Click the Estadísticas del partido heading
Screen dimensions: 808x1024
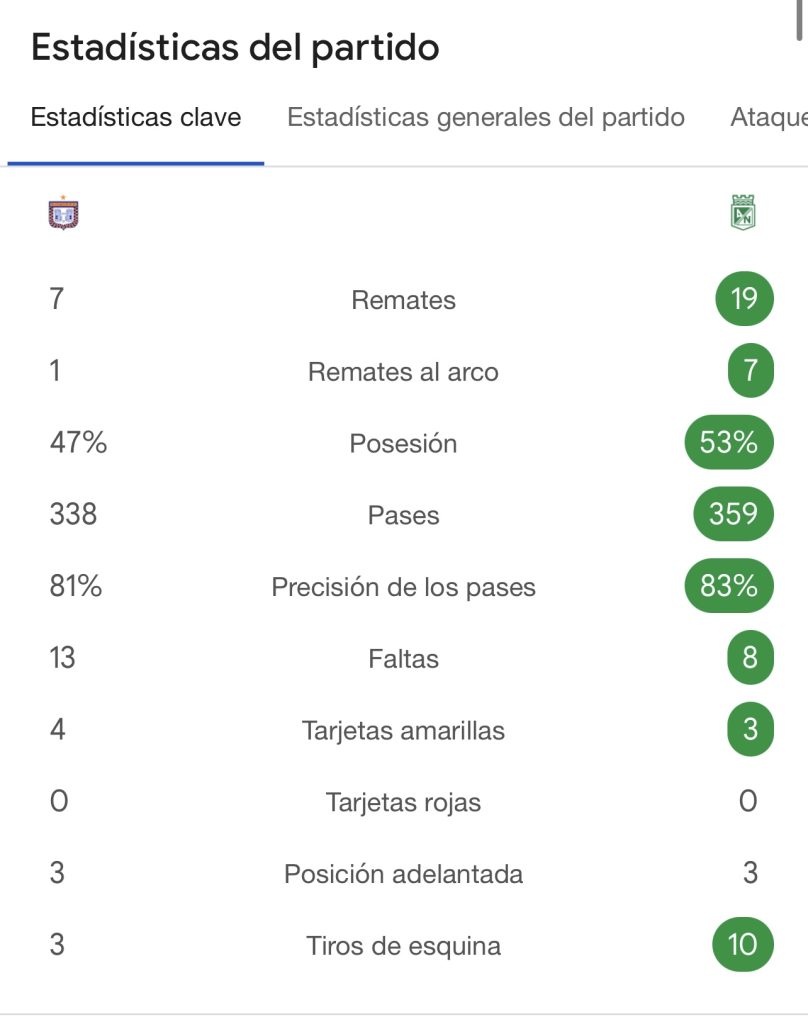tap(235, 47)
